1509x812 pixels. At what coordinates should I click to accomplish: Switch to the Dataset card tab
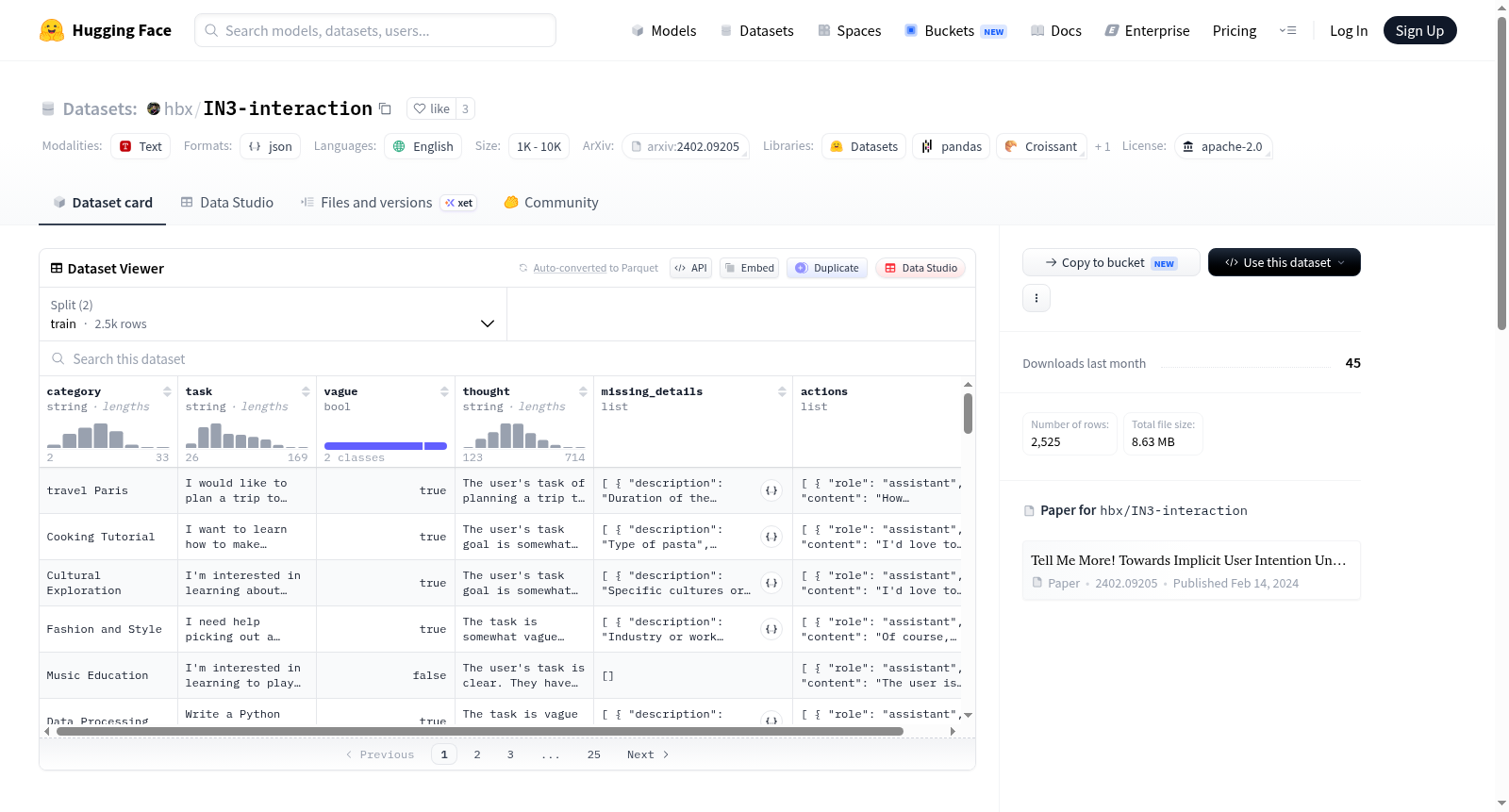(103, 202)
